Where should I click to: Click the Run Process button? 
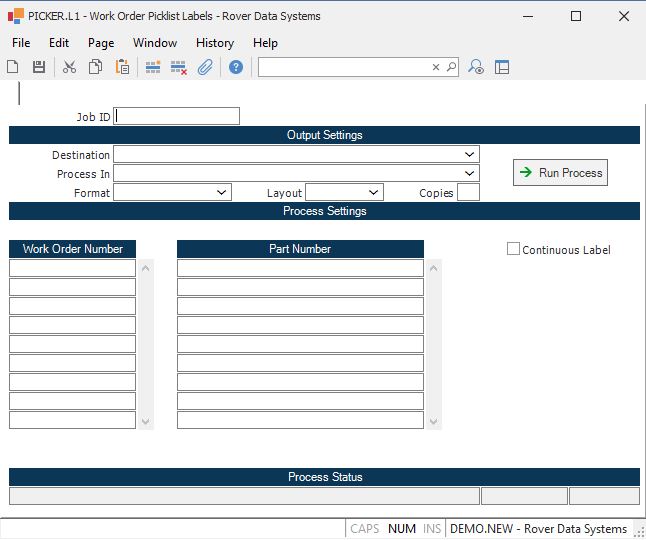tap(560, 173)
